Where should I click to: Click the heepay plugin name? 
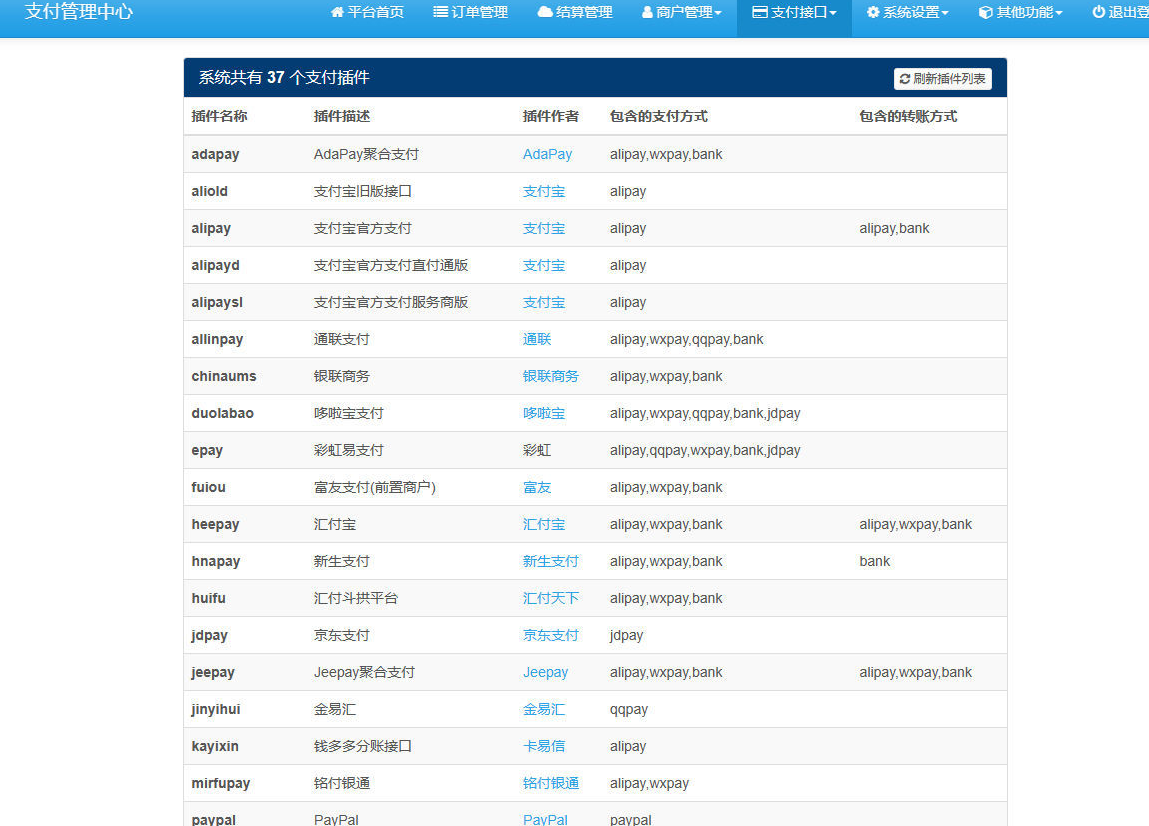tap(215, 525)
